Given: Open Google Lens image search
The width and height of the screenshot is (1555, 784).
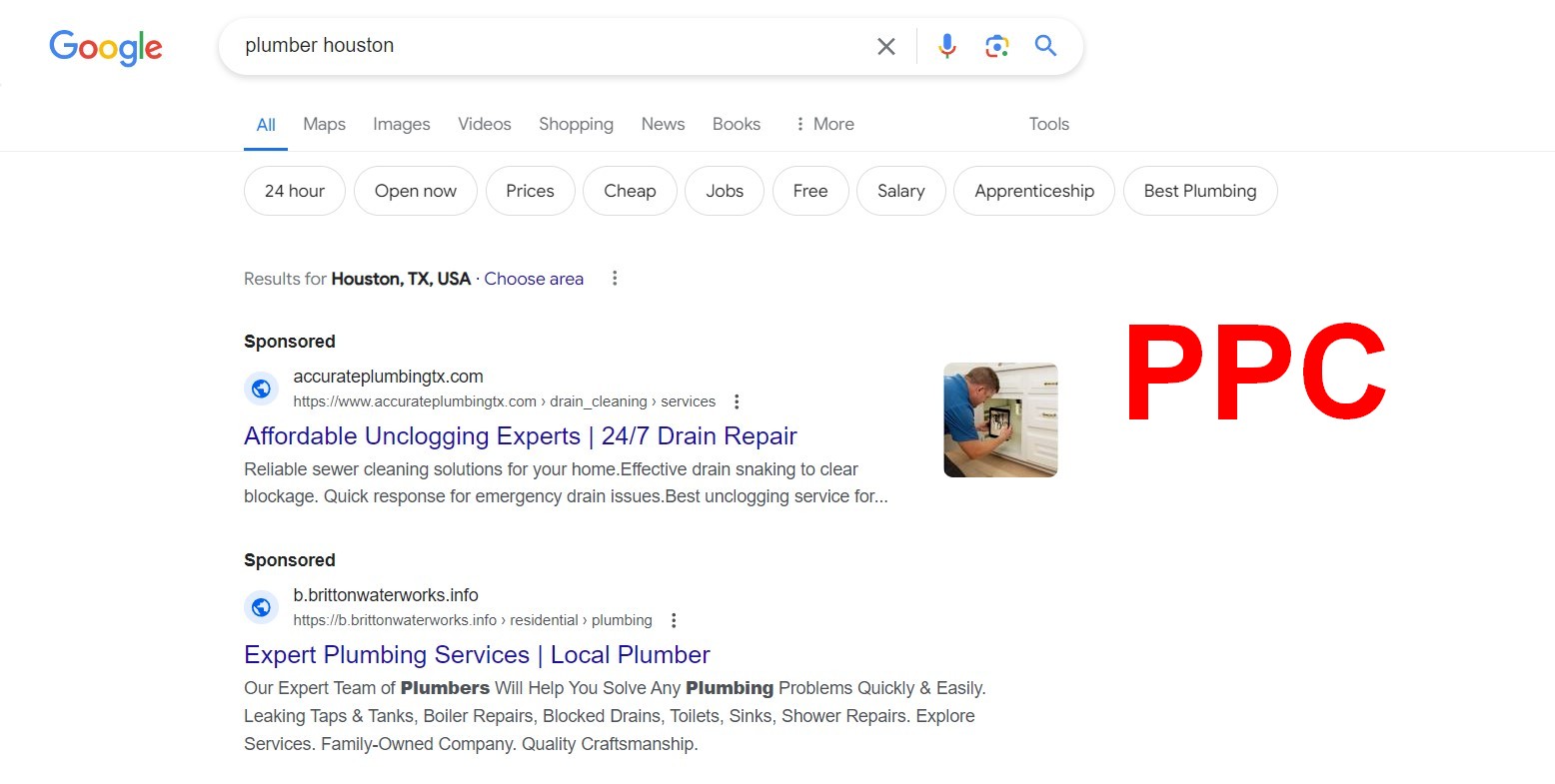Looking at the screenshot, I should (x=996, y=46).
